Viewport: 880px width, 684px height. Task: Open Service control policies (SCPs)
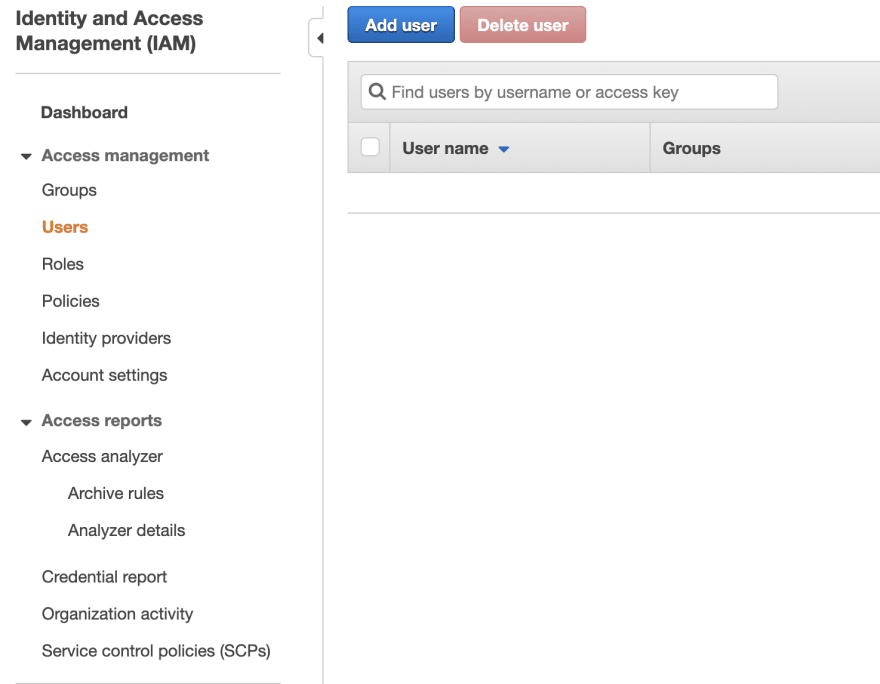[x=156, y=651]
